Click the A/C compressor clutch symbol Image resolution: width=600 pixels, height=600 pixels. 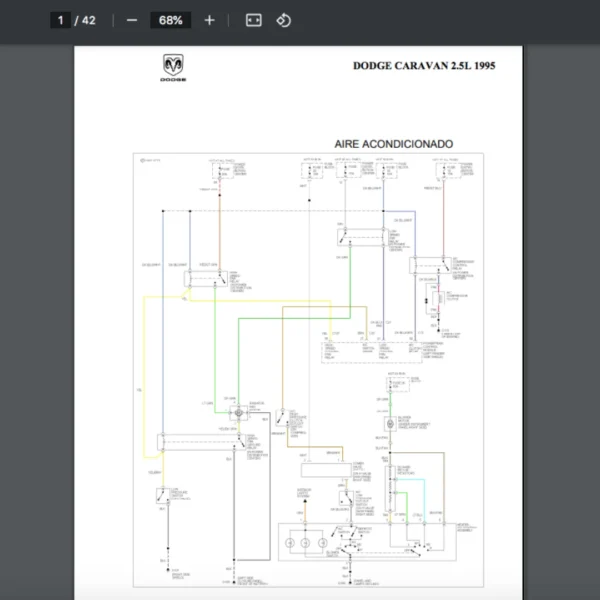(x=434, y=300)
